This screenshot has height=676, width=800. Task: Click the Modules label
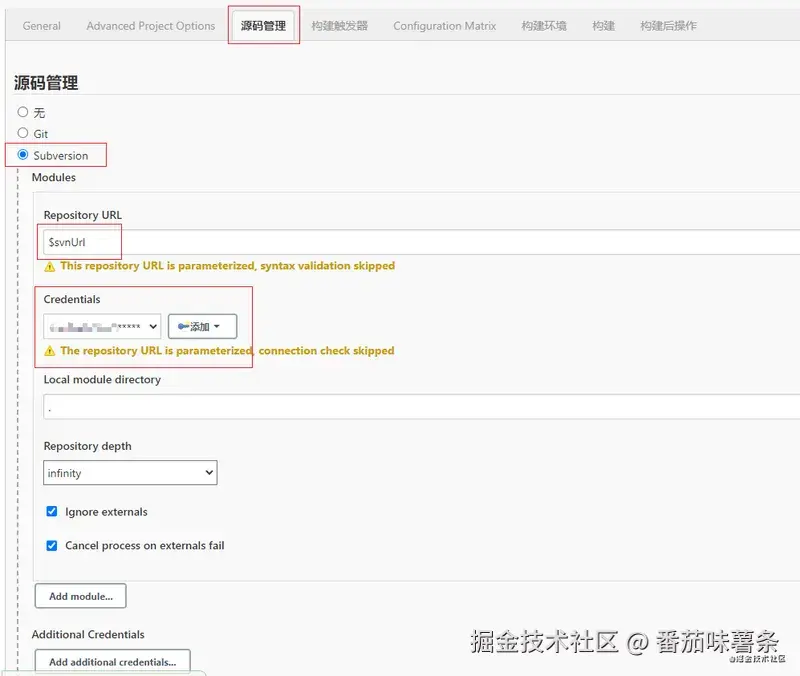coord(54,177)
